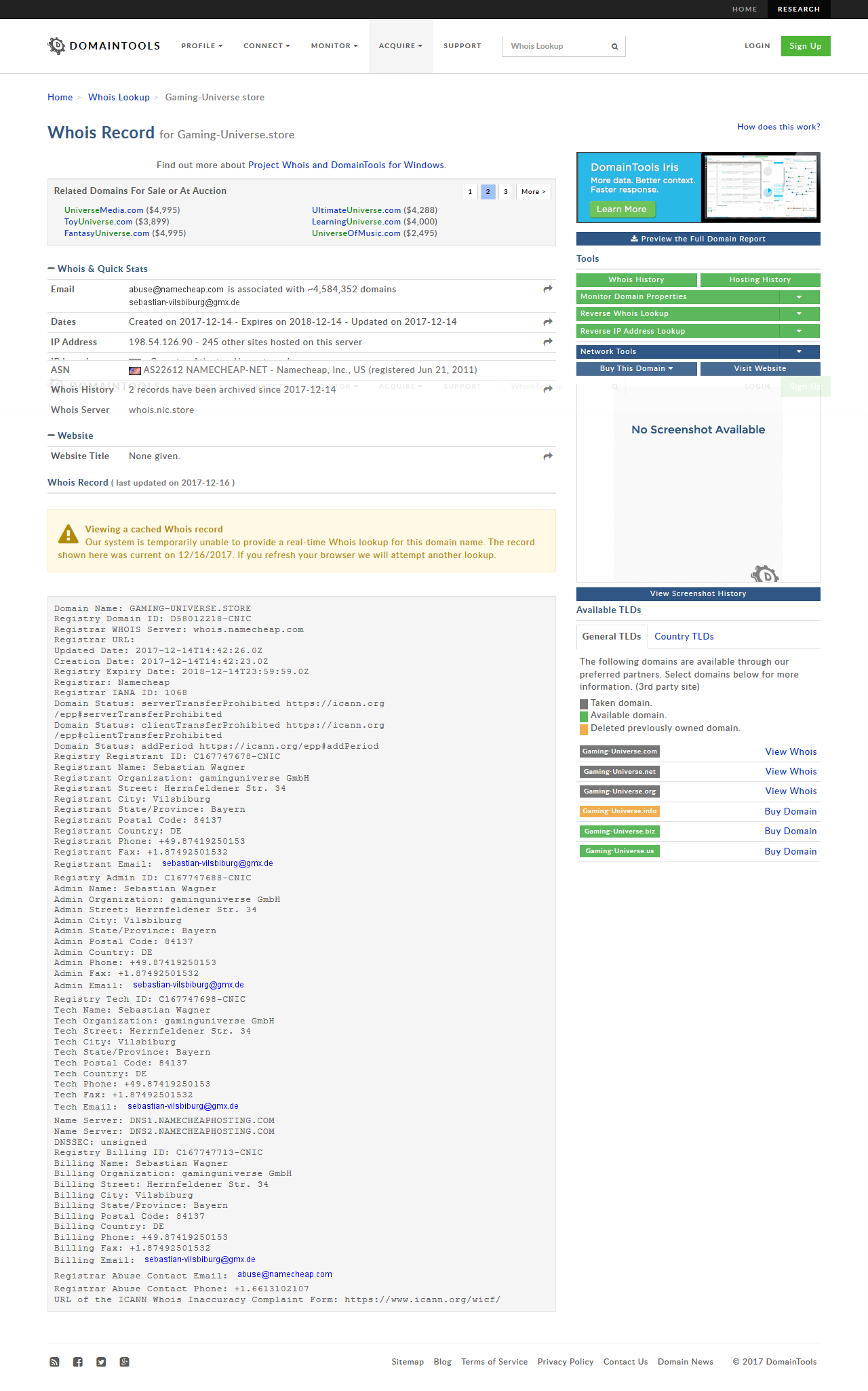868x1391 pixels.
Task: Click the share arrow in the Website Title row
Action: [x=548, y=456]
